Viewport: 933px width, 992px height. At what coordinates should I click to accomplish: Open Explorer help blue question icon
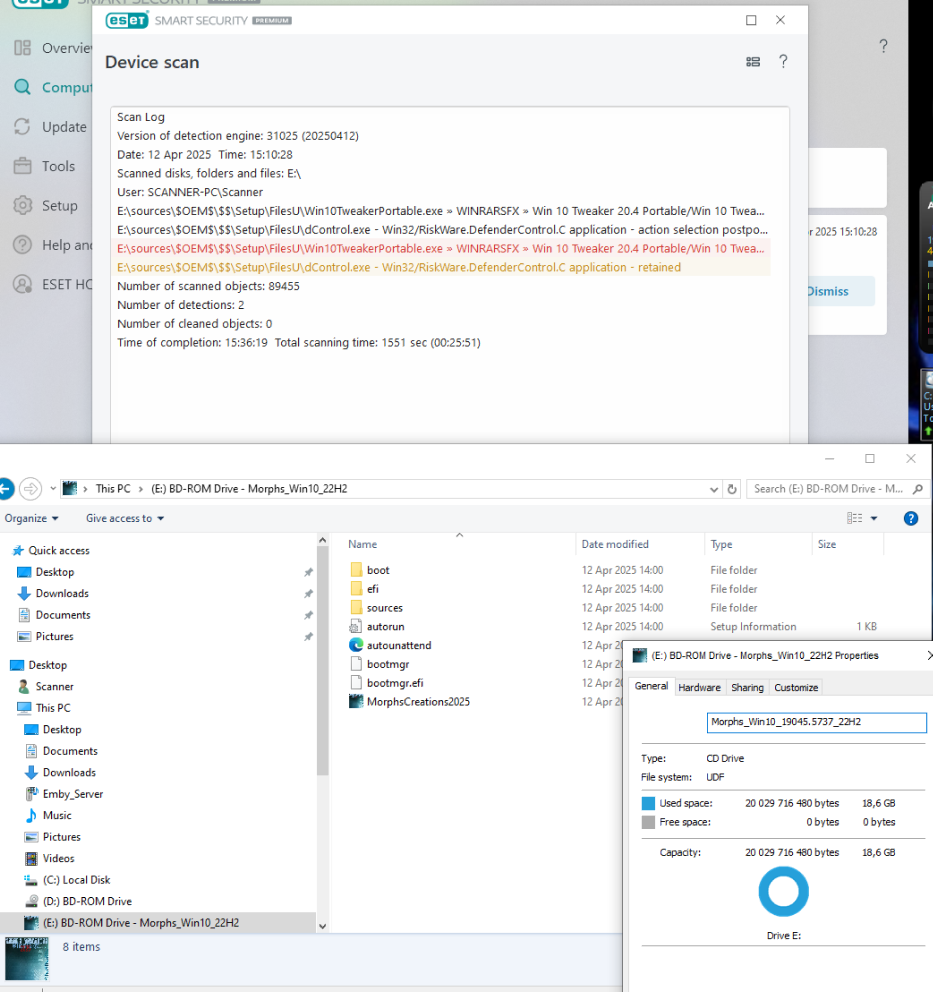point(911,518)
